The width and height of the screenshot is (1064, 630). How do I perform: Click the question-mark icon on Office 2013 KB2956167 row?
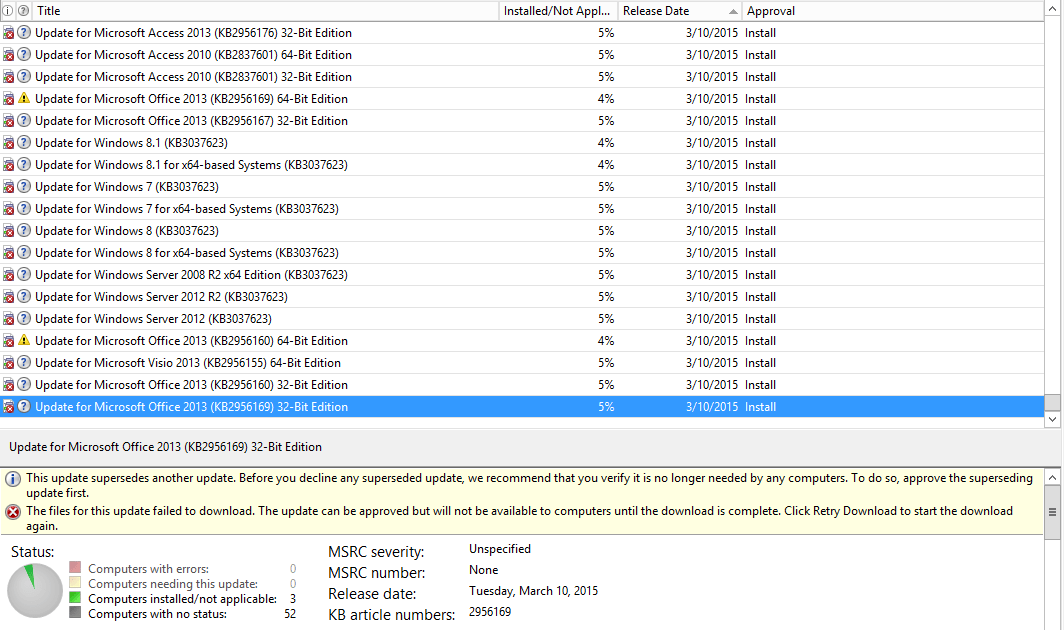click(x=24, y=120)
